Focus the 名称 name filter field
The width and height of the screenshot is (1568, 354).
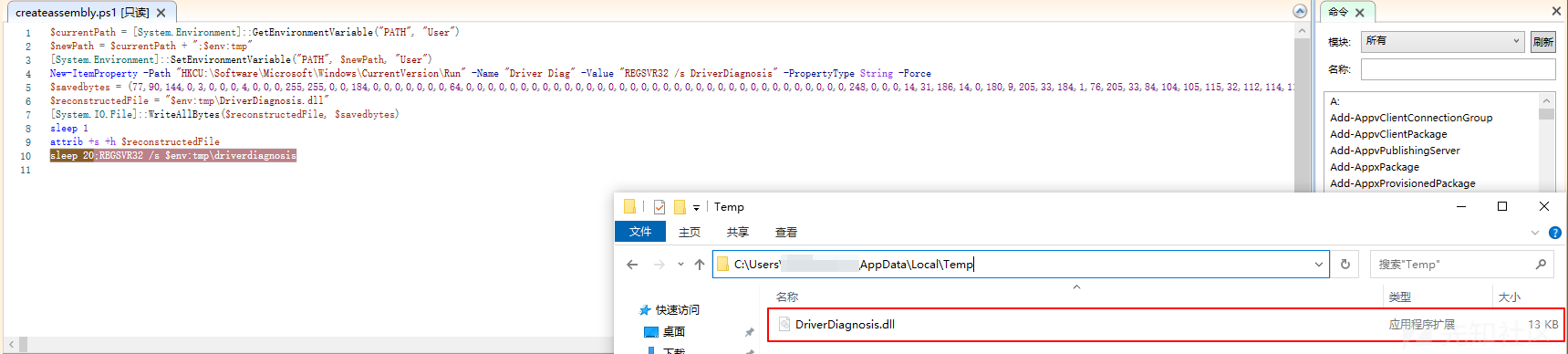(x=1458, y=69)
